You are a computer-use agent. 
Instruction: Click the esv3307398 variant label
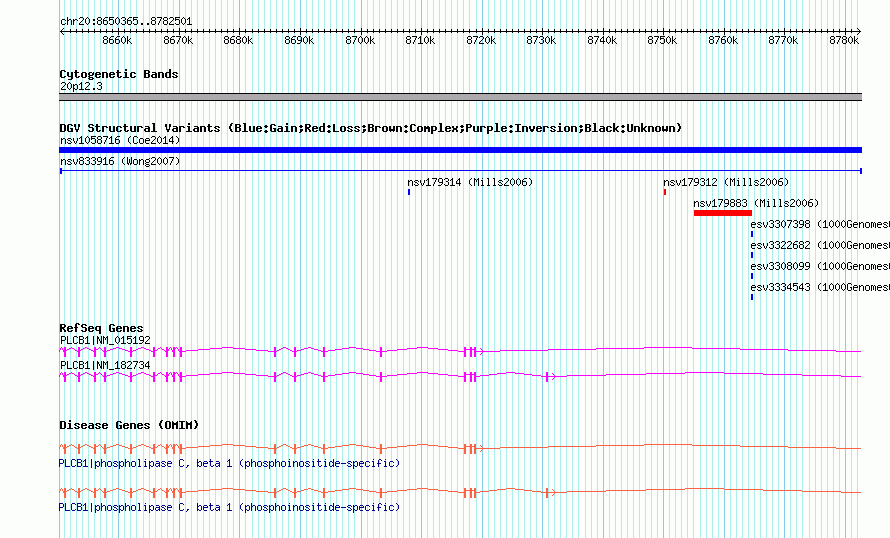click(820, 224)
